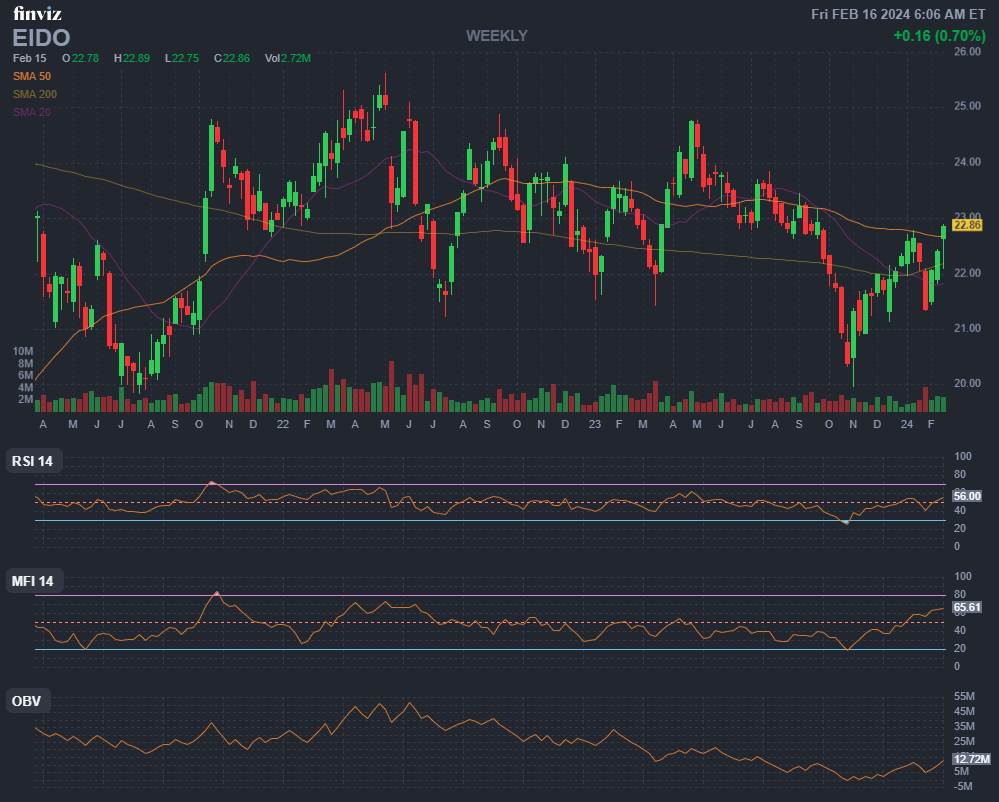Select the '22' year marker on time axis
This screenshot has width=999, height=802.
coord(283,424)
